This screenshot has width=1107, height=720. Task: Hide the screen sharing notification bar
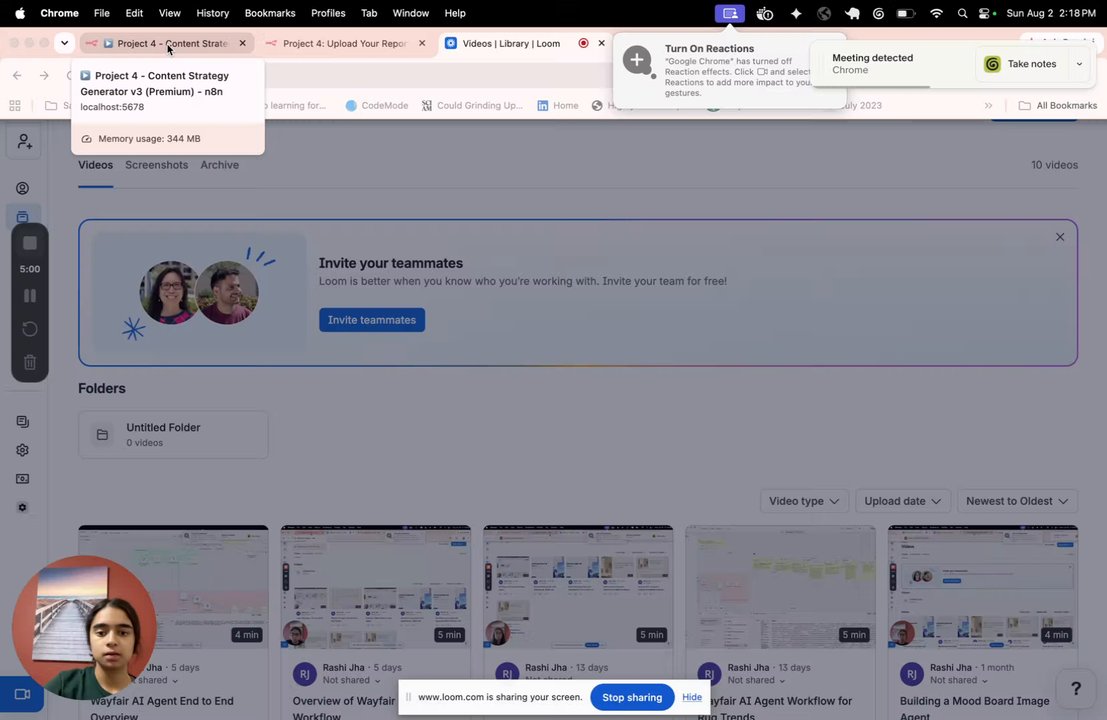point(692,697)
